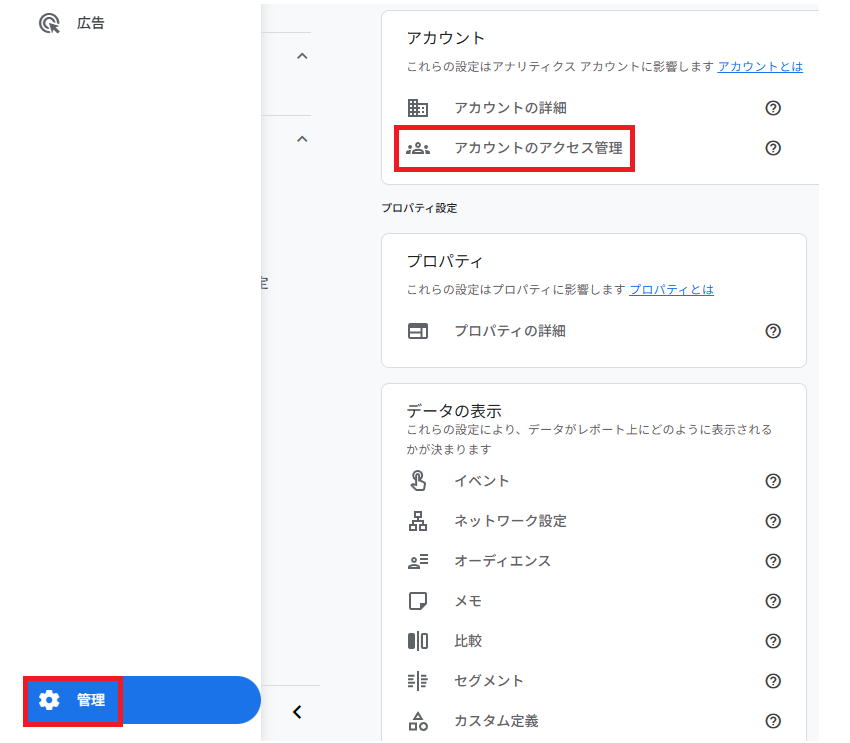Click the ネットワーク設定 hierarchy icon

tap(417, 521)
